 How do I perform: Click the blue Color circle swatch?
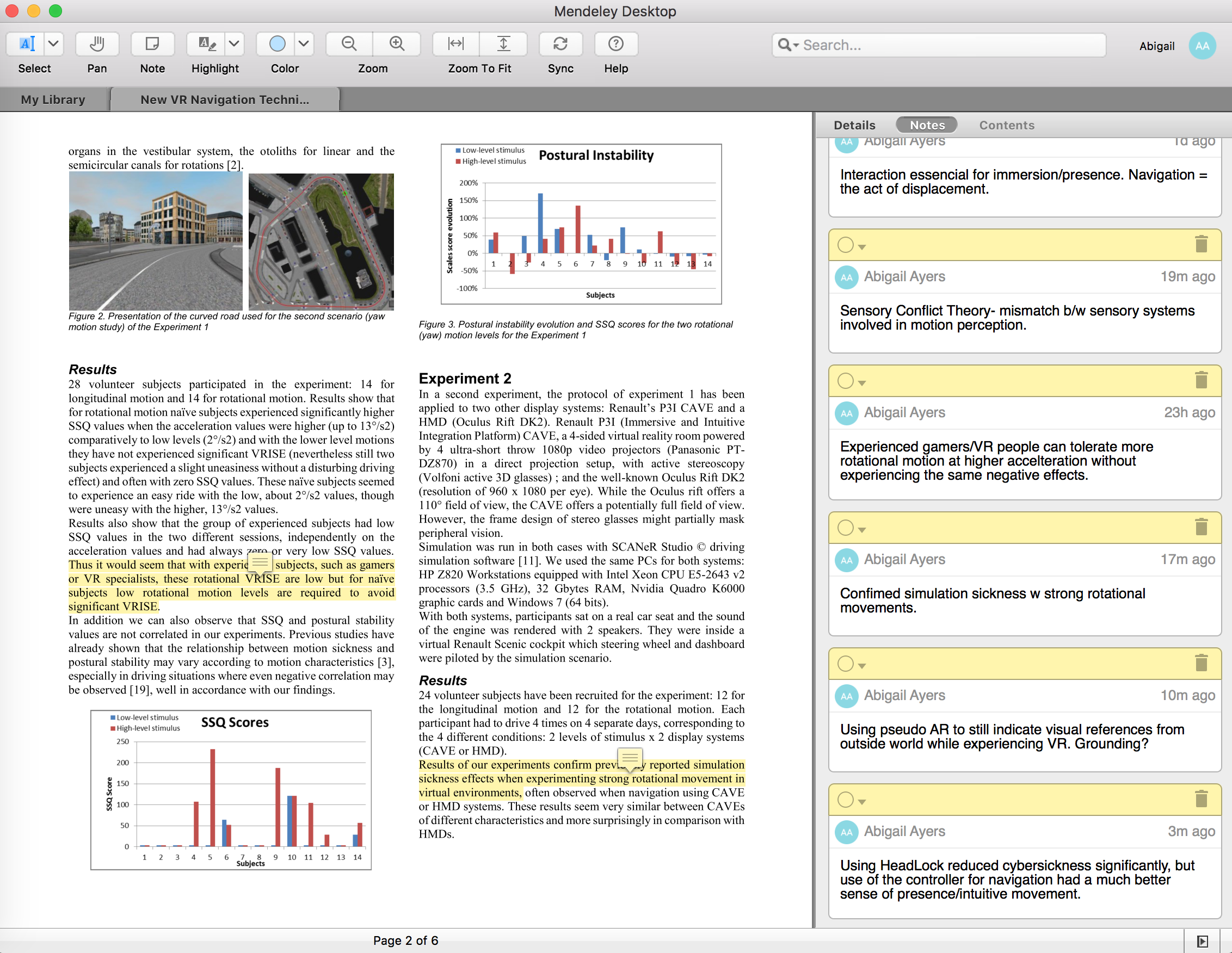click(x=277, y=44)
